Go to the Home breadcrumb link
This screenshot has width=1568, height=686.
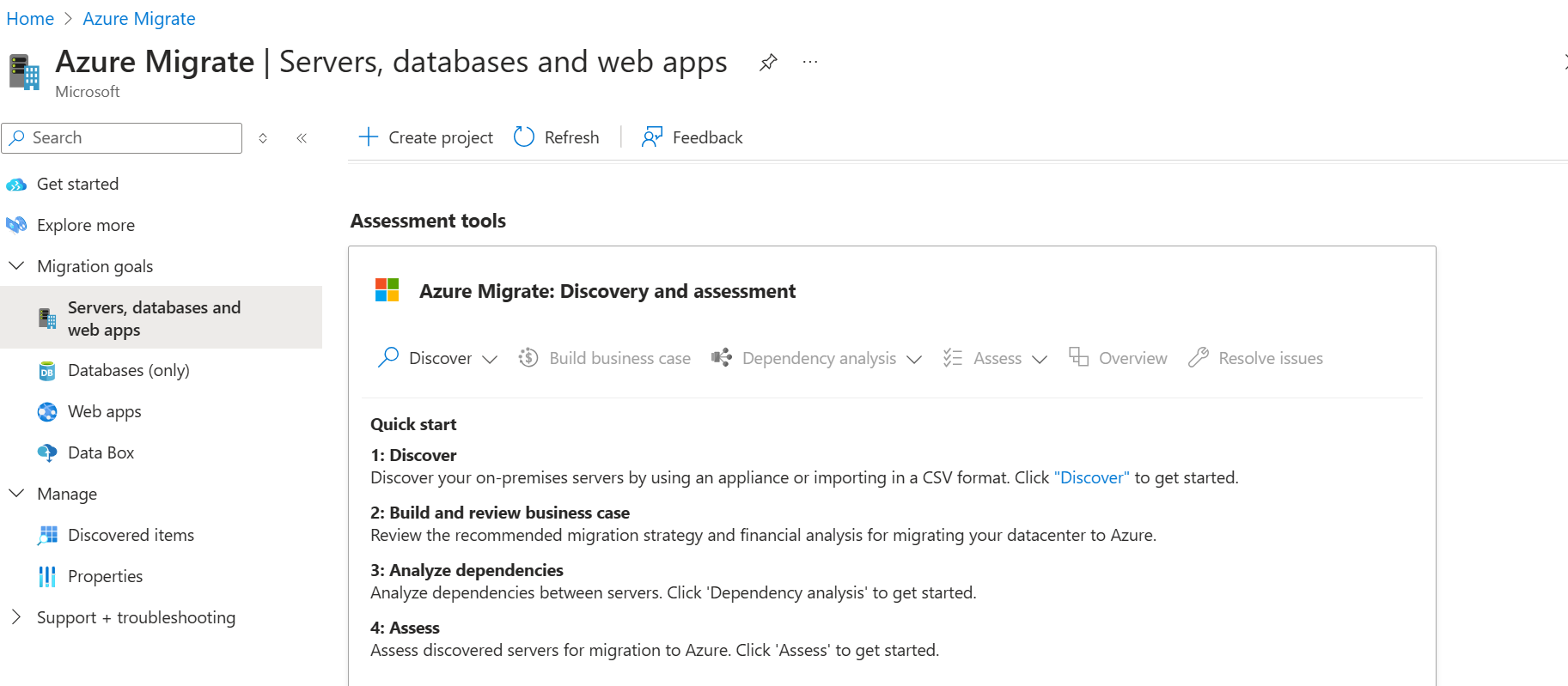(x=30, y=19)
